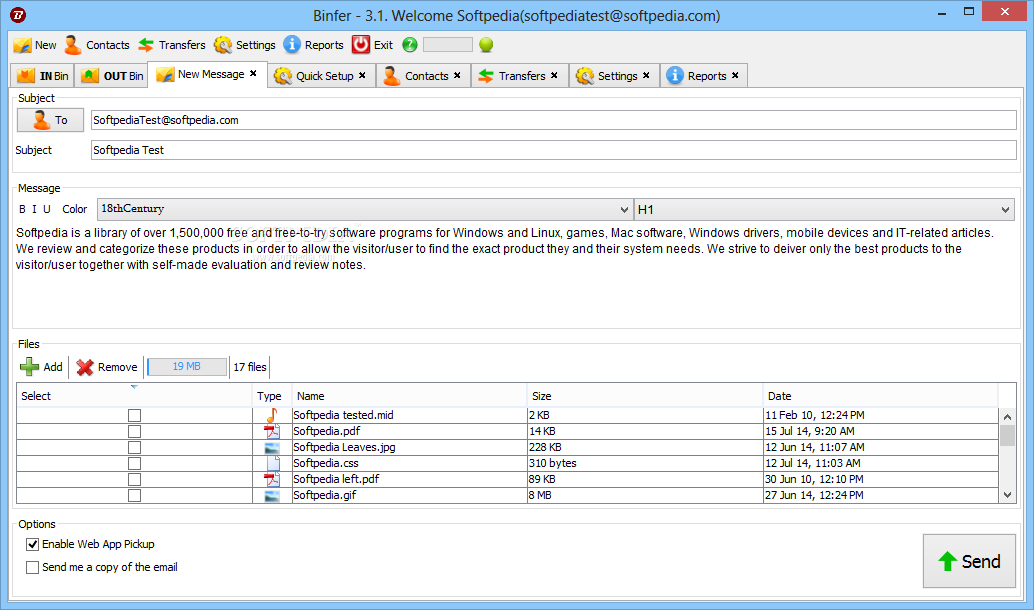Switch to the OUT Bin tab

point(111,76)
